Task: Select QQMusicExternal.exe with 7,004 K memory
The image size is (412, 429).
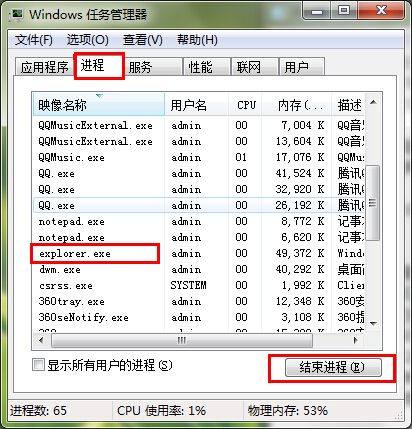Action: [x=199, y=125]
